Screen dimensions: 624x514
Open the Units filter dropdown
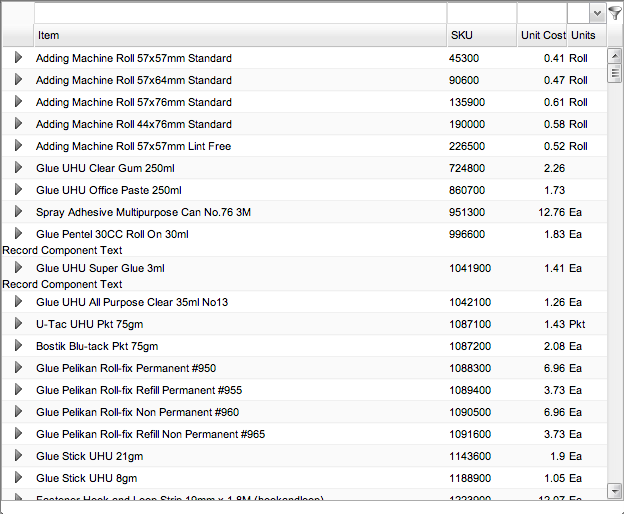click(597, 13)
